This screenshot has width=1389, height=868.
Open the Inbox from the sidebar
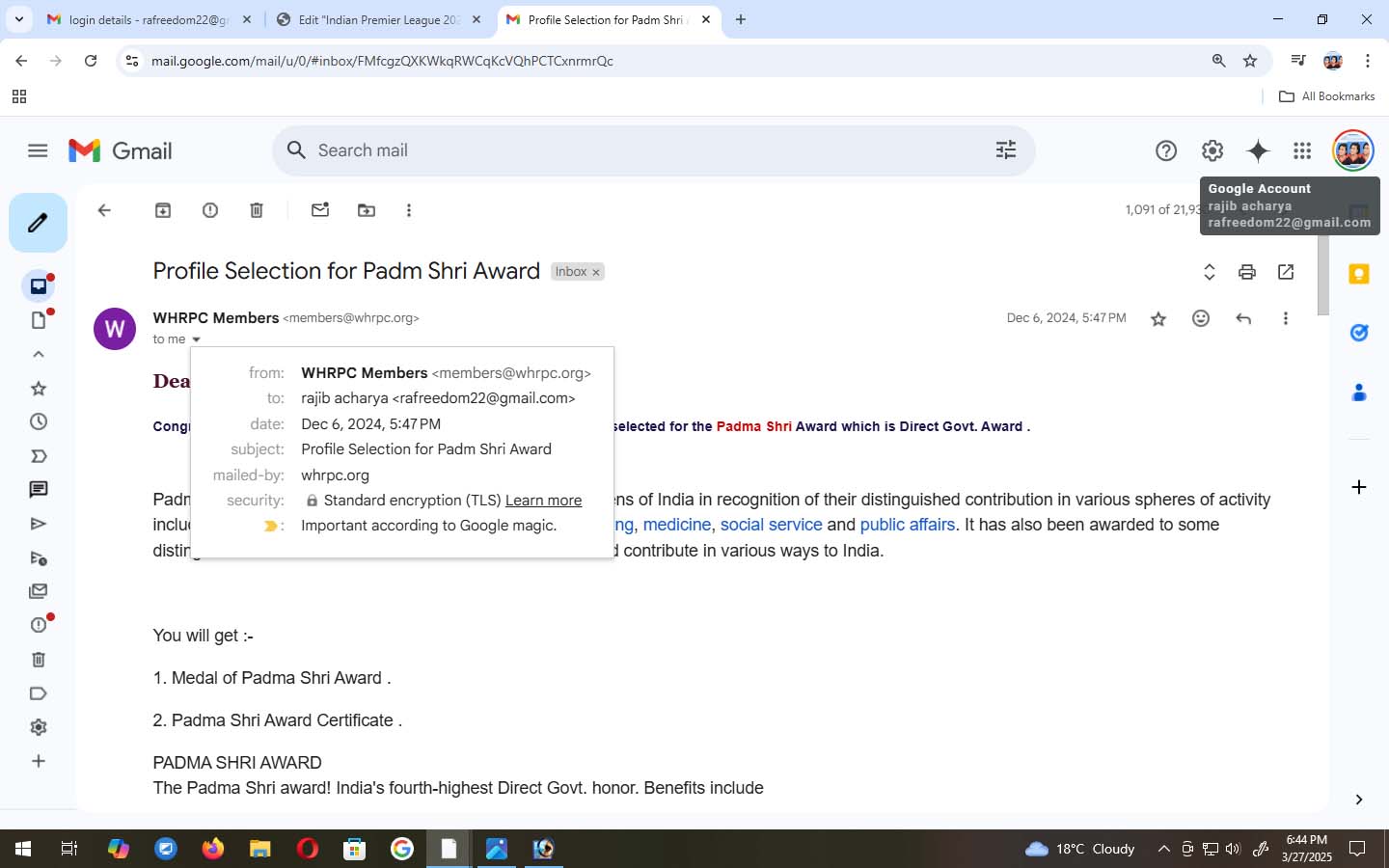[x=39, y=285]
